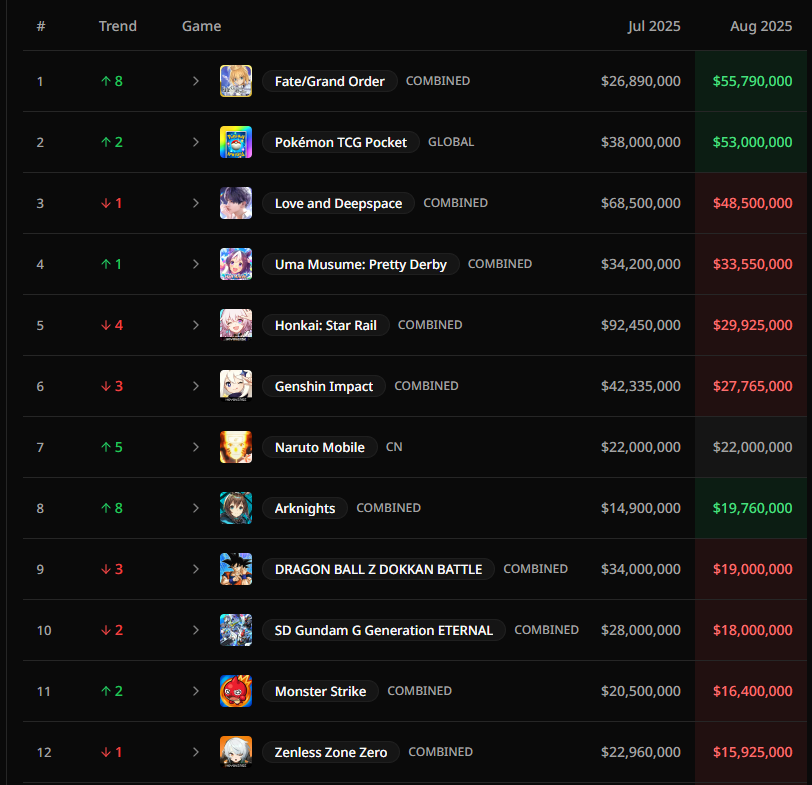Open the Fate/Grand Order name pill

point(330,81)
